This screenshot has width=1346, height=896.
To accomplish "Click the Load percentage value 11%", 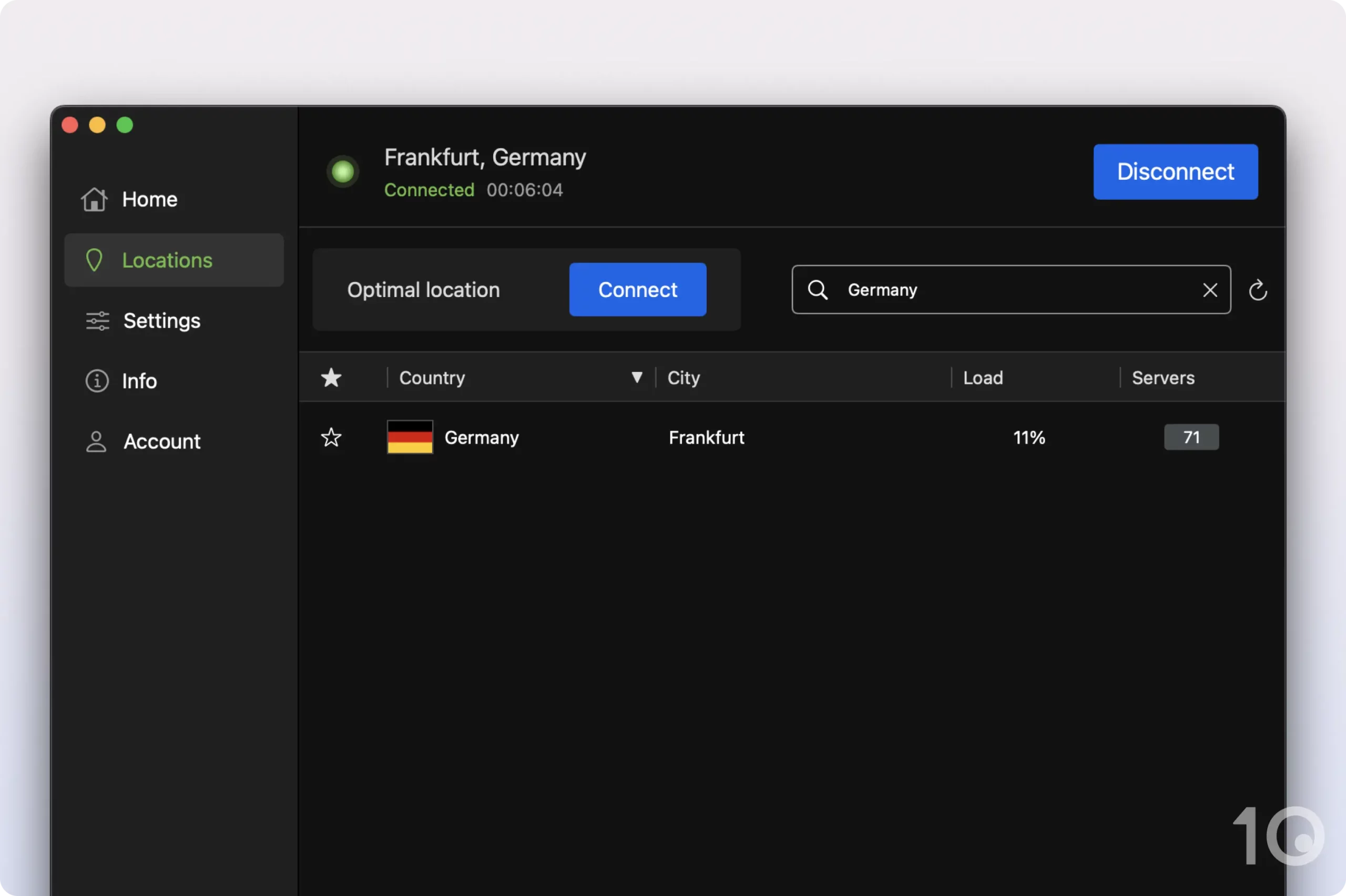I will (x=1029, y=437).
